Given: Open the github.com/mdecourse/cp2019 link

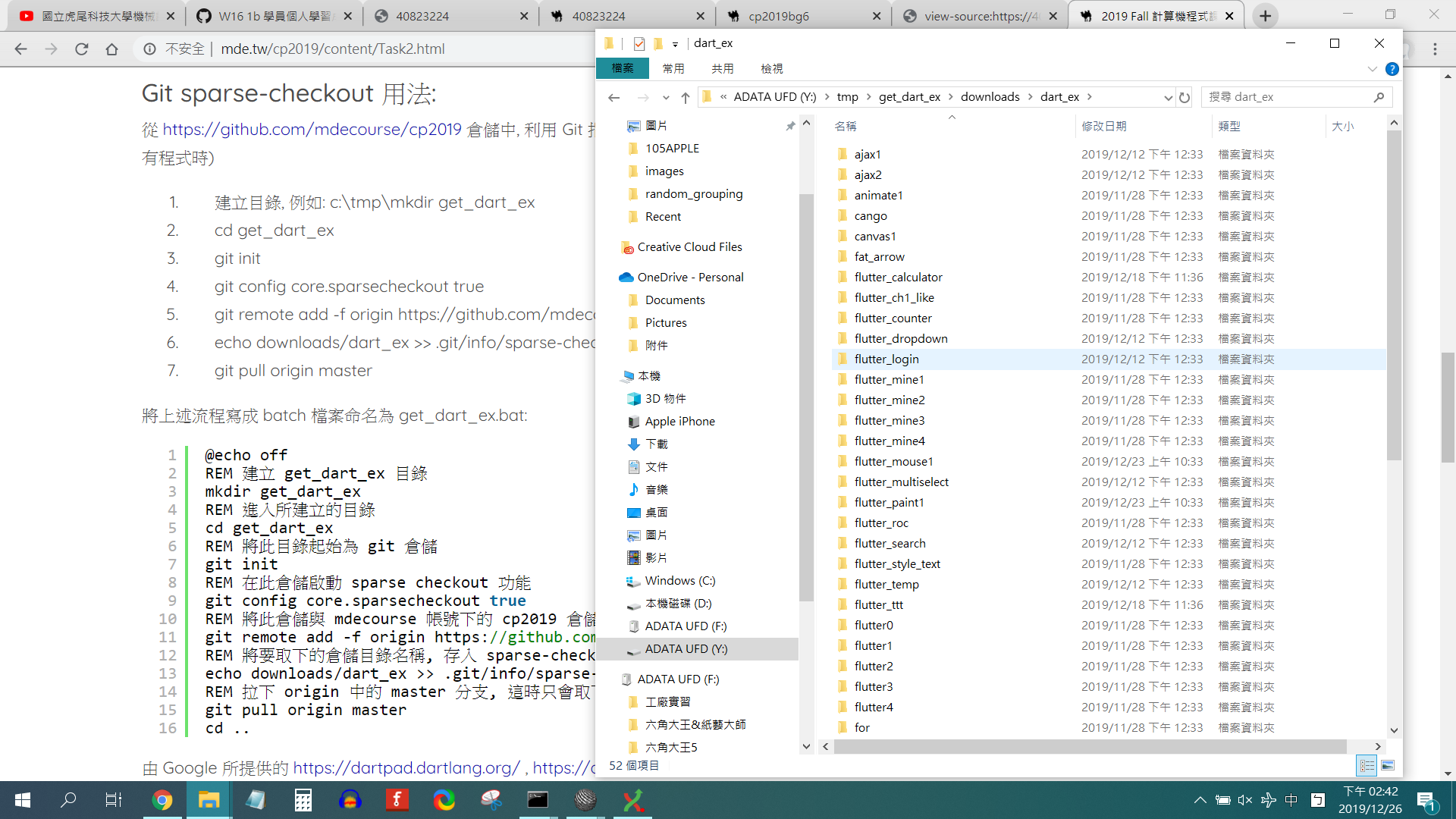Looking at the screenshot, I should (x=312, y=129).
